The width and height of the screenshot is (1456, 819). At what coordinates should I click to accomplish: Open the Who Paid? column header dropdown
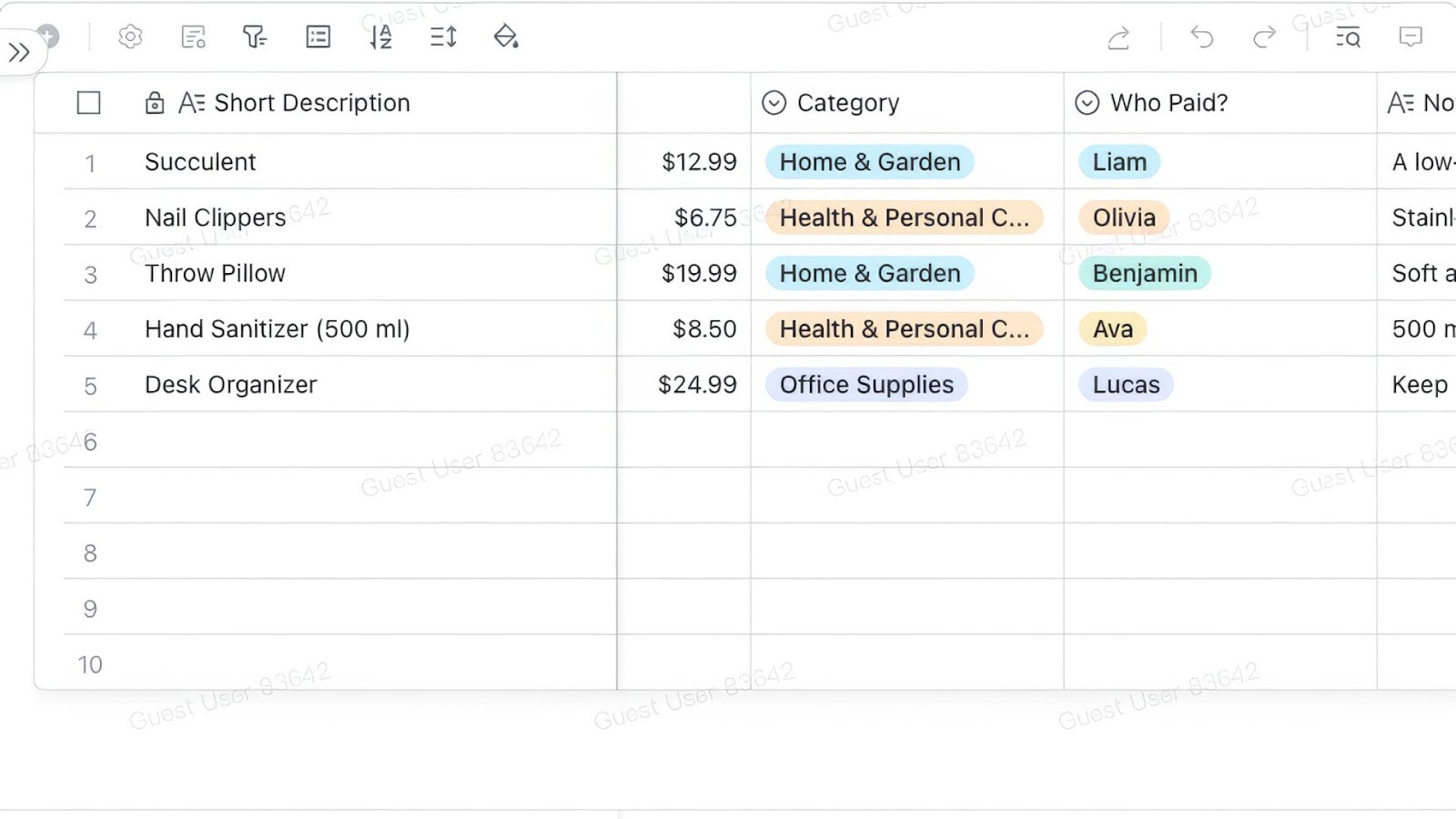pos(1087,103)
